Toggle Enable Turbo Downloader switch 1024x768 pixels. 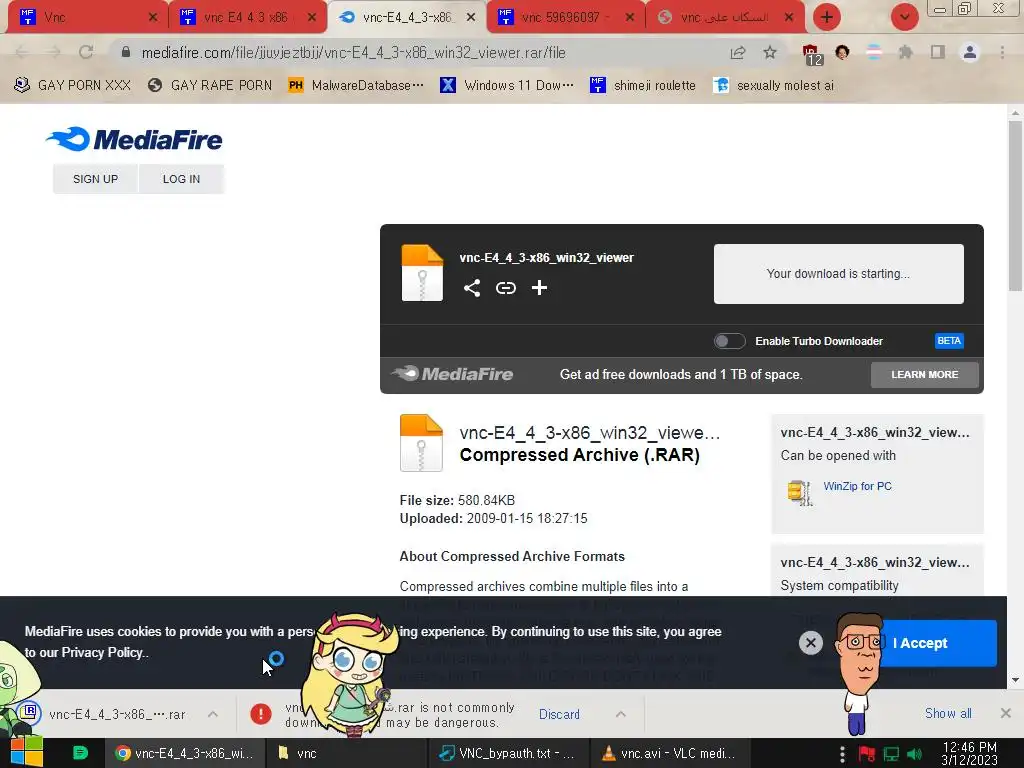(x=729, y=341)
